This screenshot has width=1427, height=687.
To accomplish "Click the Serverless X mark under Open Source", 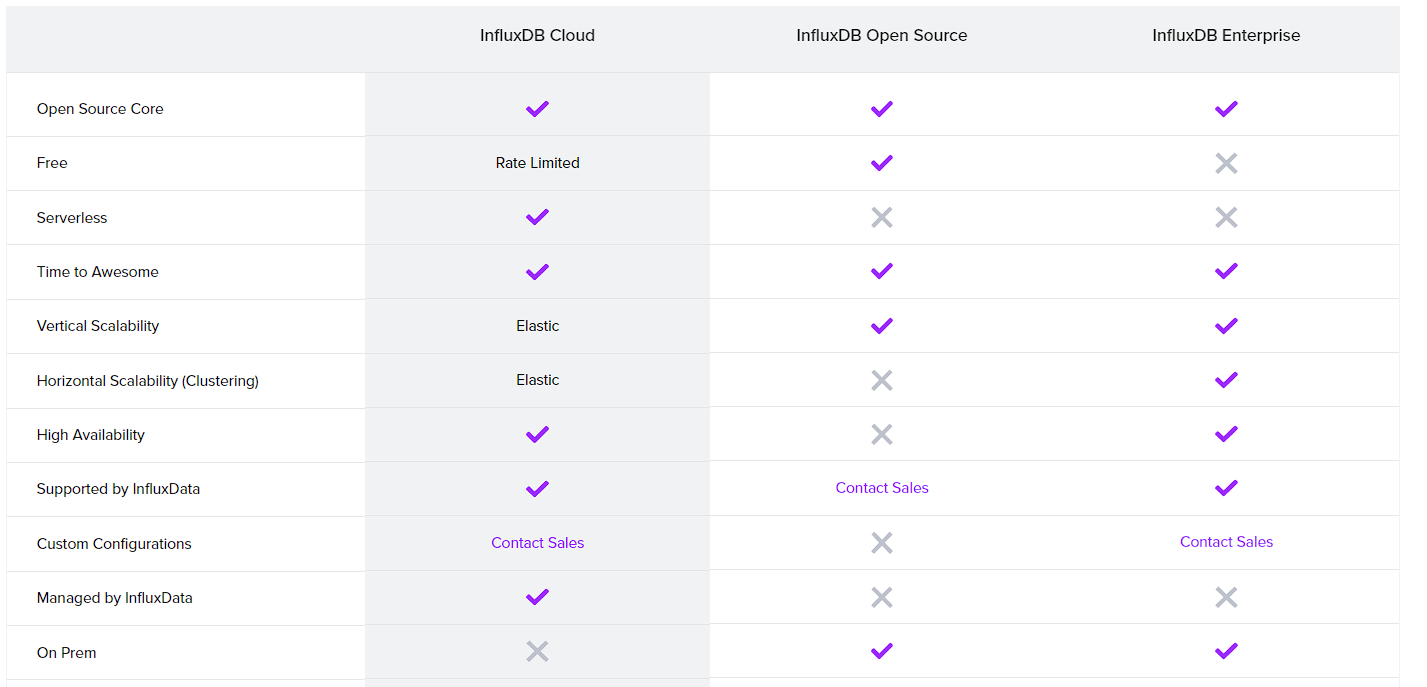I will [881, 217].
